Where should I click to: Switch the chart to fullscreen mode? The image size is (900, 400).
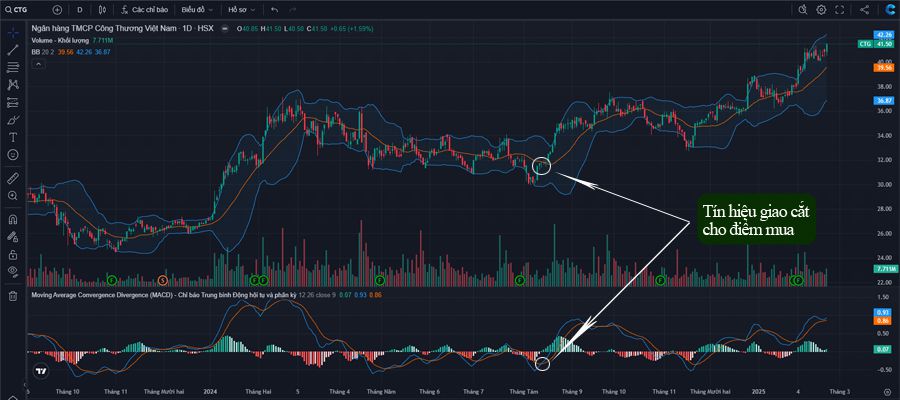click(x=840, y=9)
